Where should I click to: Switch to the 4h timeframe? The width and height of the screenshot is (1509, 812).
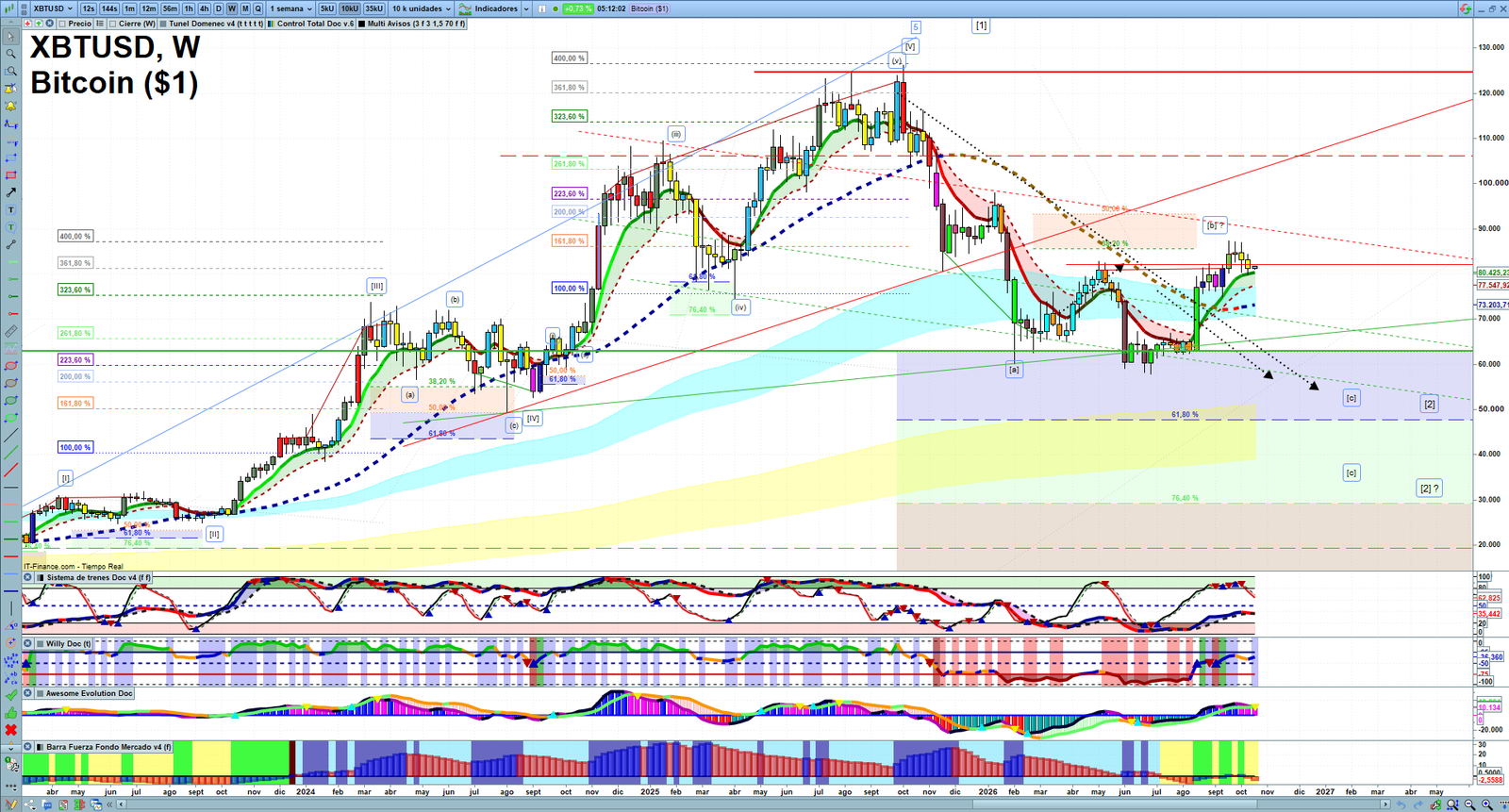tap(204, 8)
